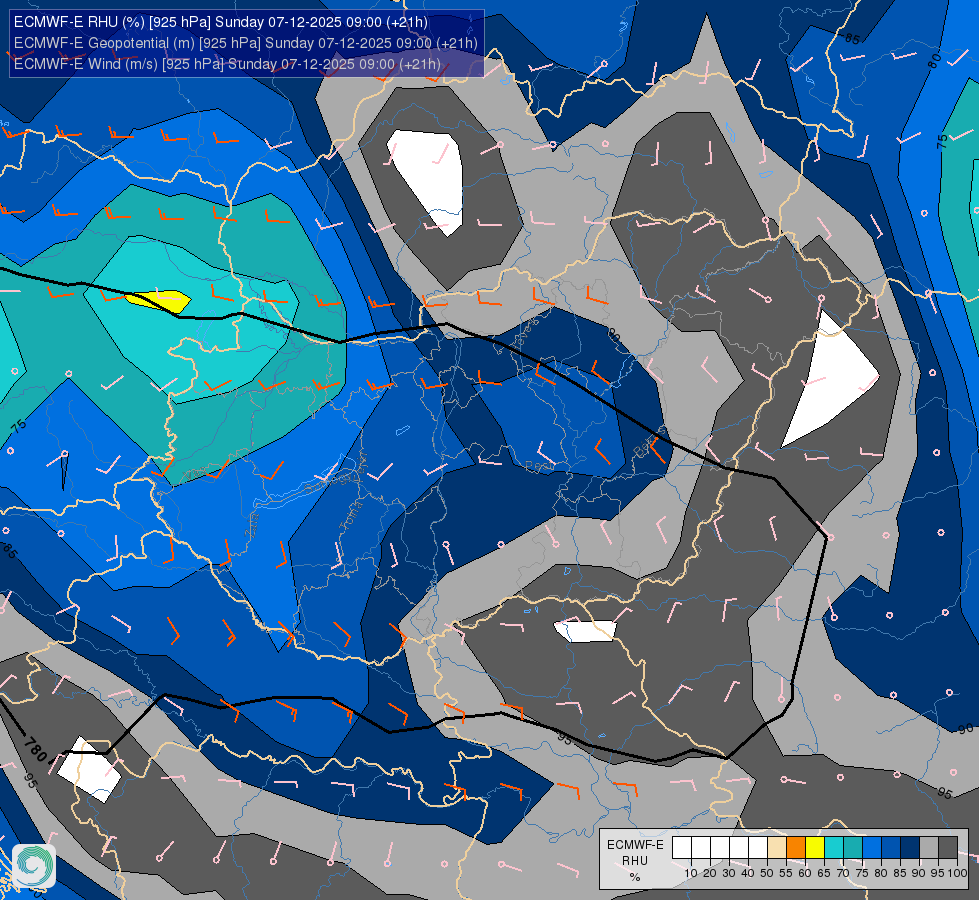
Task: Click the spiral weather logo icon
Action: coord(34,865)
